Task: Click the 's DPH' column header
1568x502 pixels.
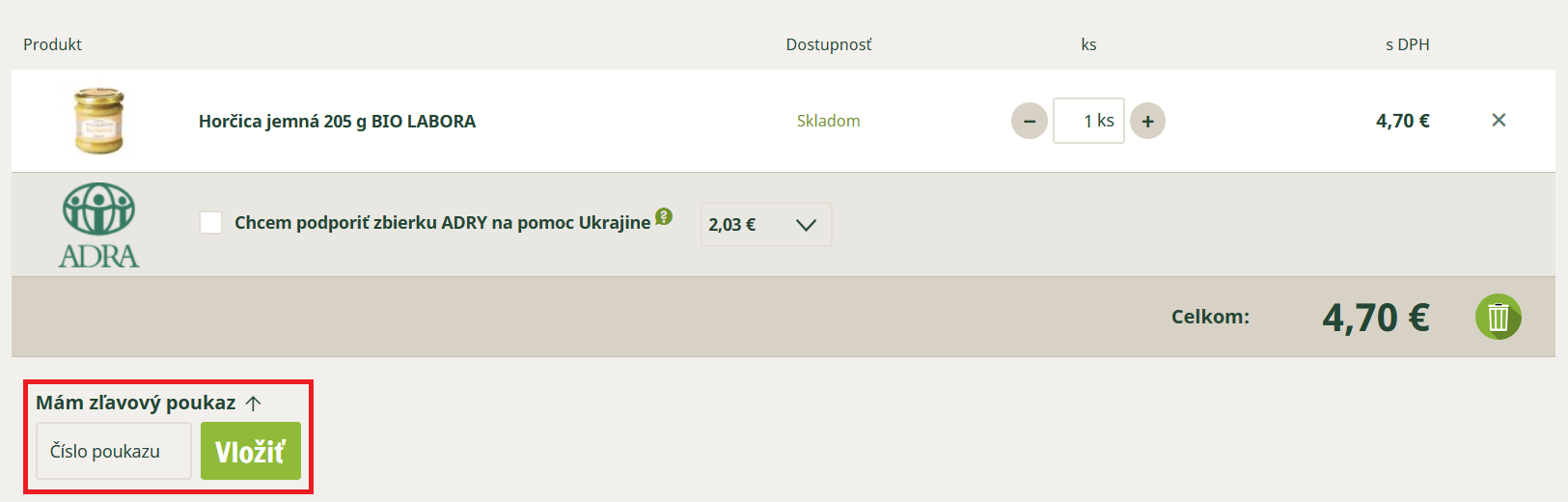Action: [1407, 44]
